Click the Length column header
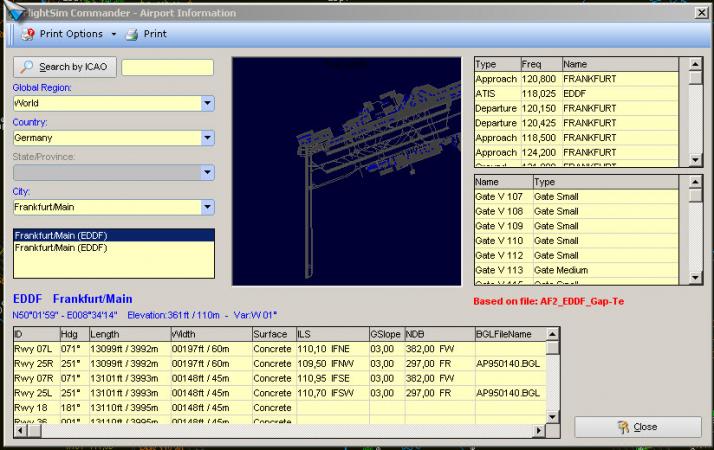The image size is (714, 450). point(130,334)
